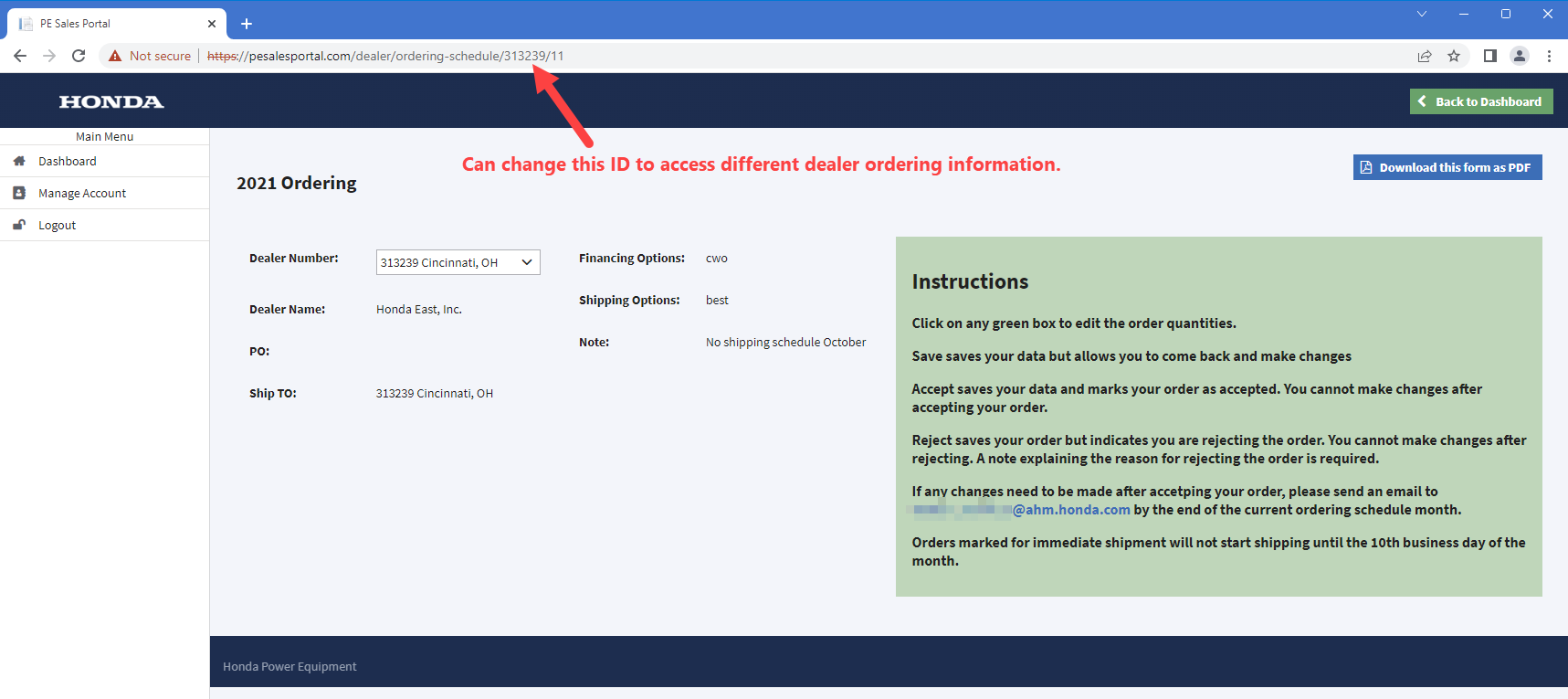Minimize the browser window
This screenshot has height=699, width=1568.
point(1464,14)
